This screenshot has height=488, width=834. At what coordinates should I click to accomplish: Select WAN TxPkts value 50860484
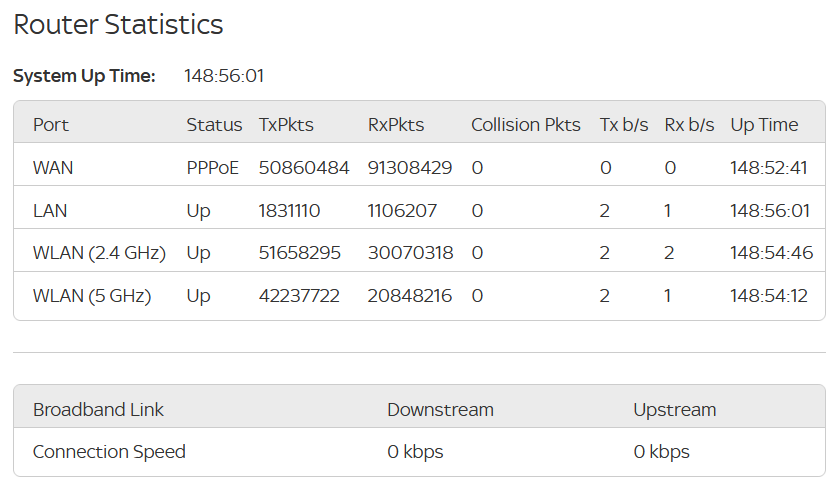coord(304,168)
